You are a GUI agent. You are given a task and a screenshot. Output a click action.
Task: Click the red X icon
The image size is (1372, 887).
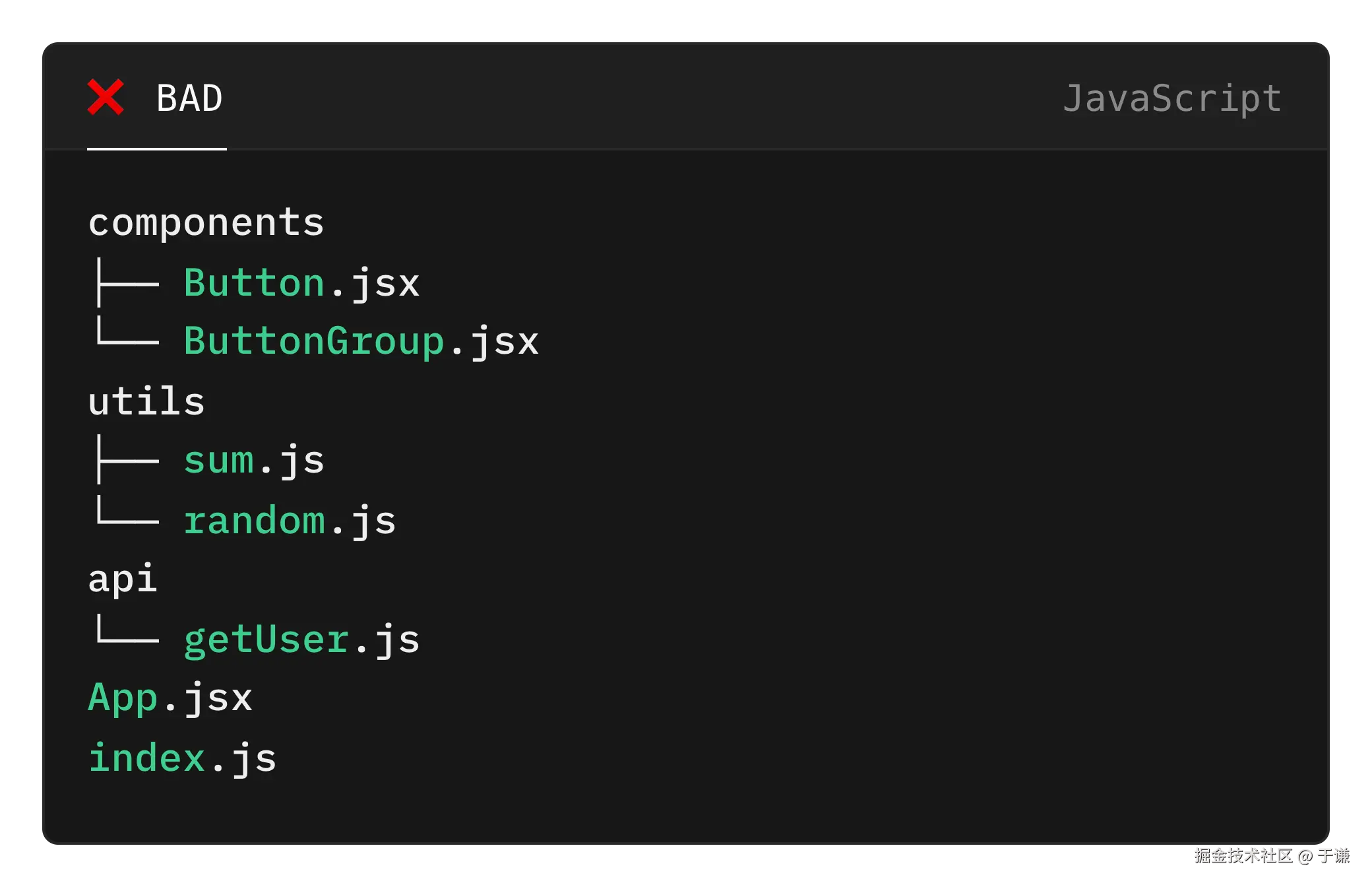tap(106, 97)
